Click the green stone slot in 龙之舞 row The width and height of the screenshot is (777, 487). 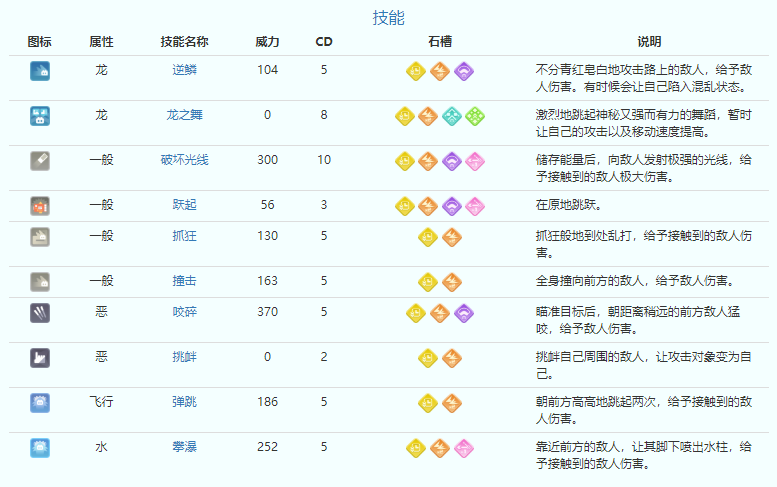[475, 116]
